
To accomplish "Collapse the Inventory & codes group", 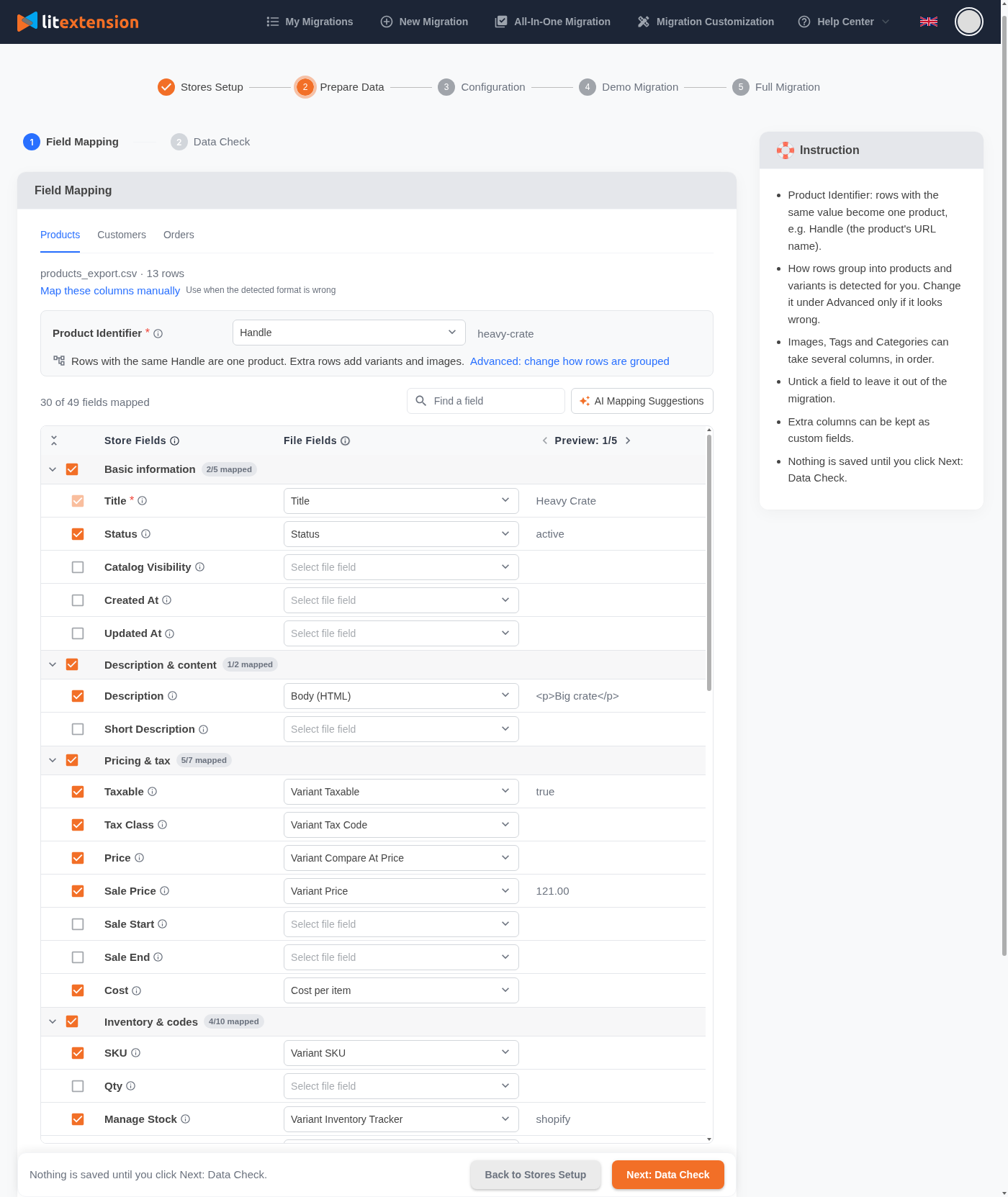I will click(53, 1021).
